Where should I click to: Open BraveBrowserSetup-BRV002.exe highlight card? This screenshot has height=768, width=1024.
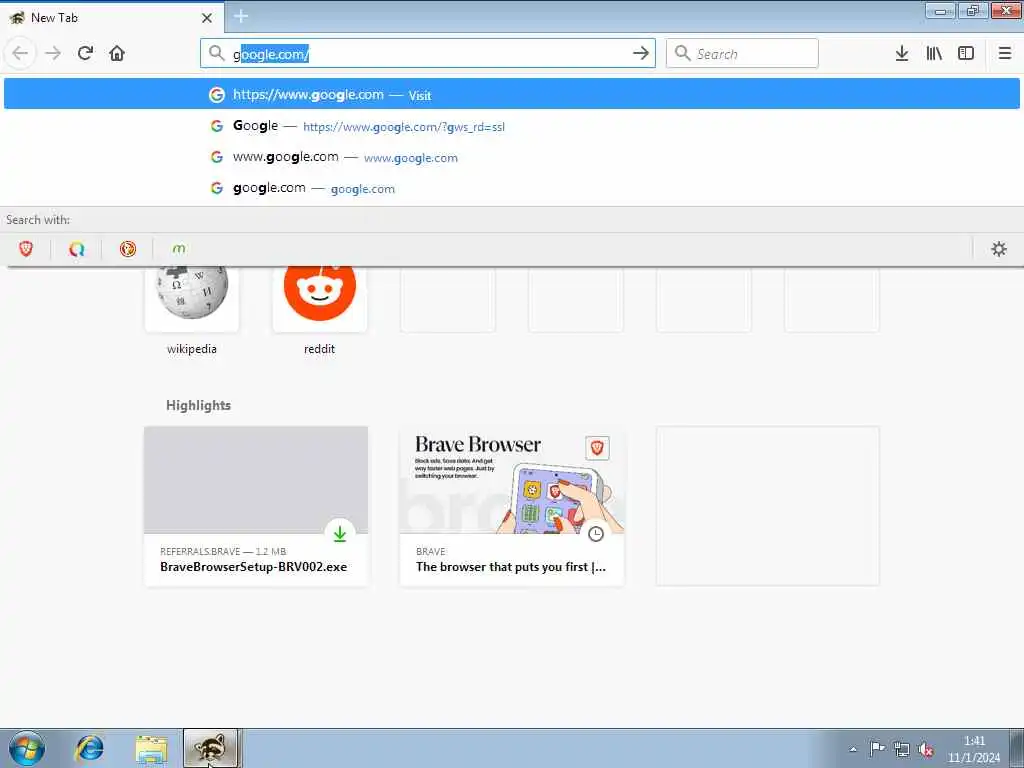tap(256, 505)
